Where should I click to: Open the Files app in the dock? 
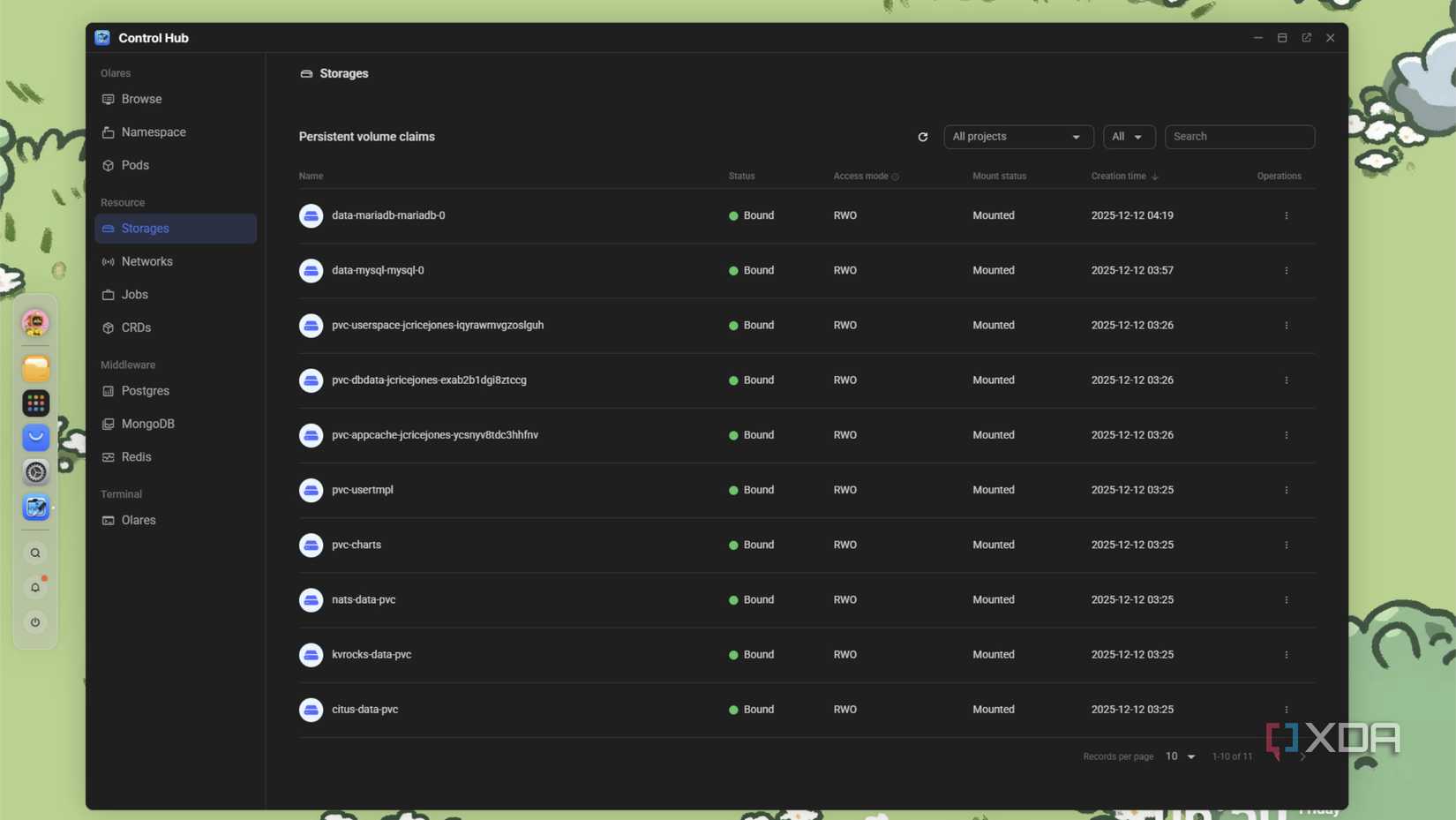coord(35,368)
